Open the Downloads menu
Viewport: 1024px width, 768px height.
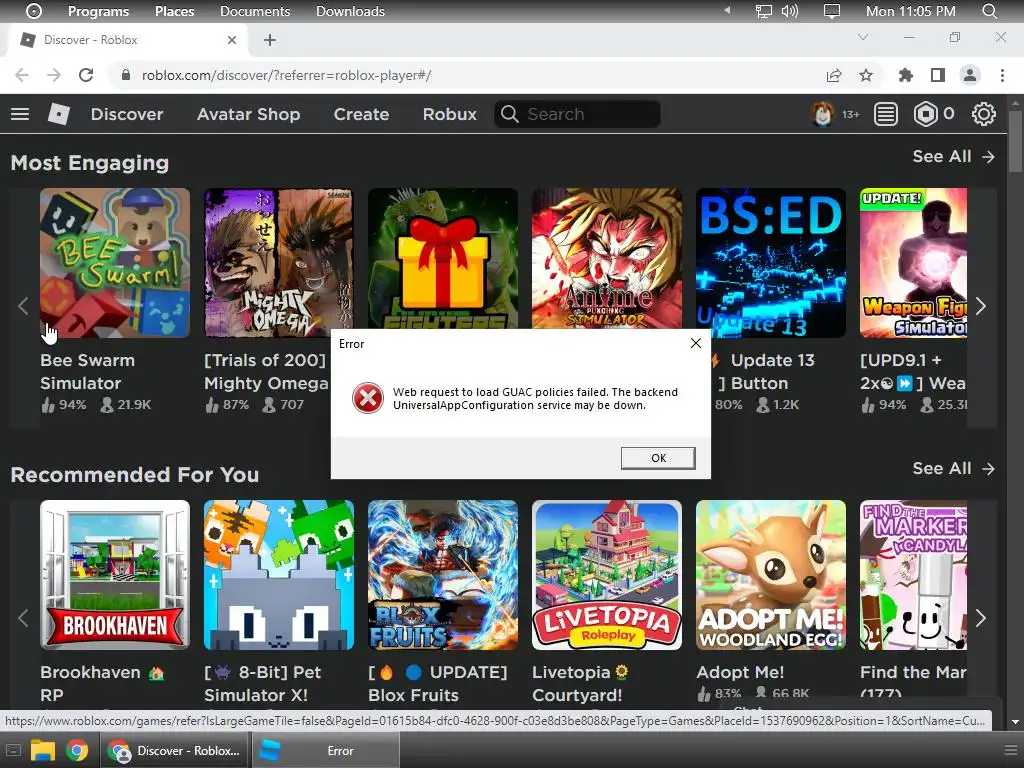click(350, 11)
